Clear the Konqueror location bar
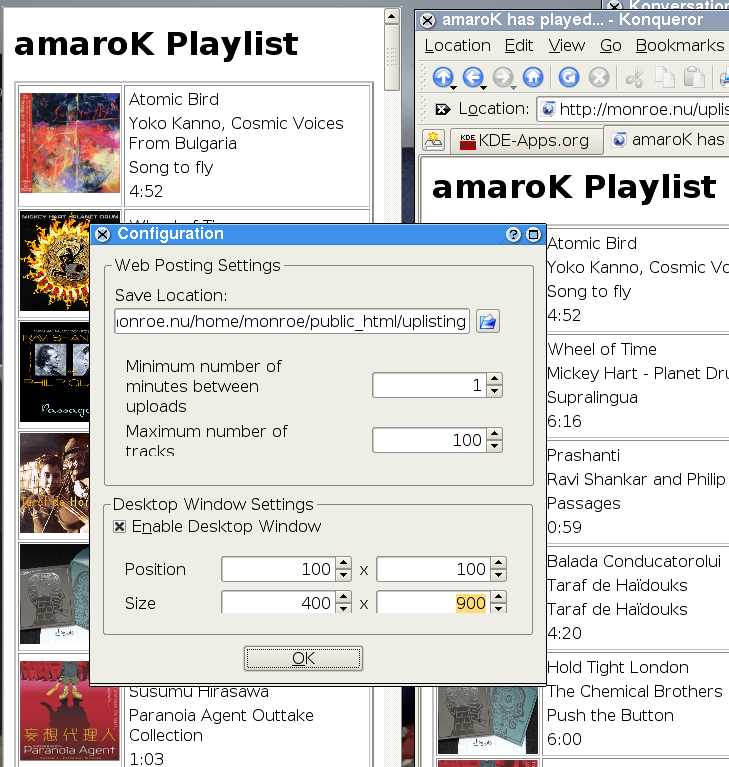Viewport: 729px width, 767px height. point(442,109)
